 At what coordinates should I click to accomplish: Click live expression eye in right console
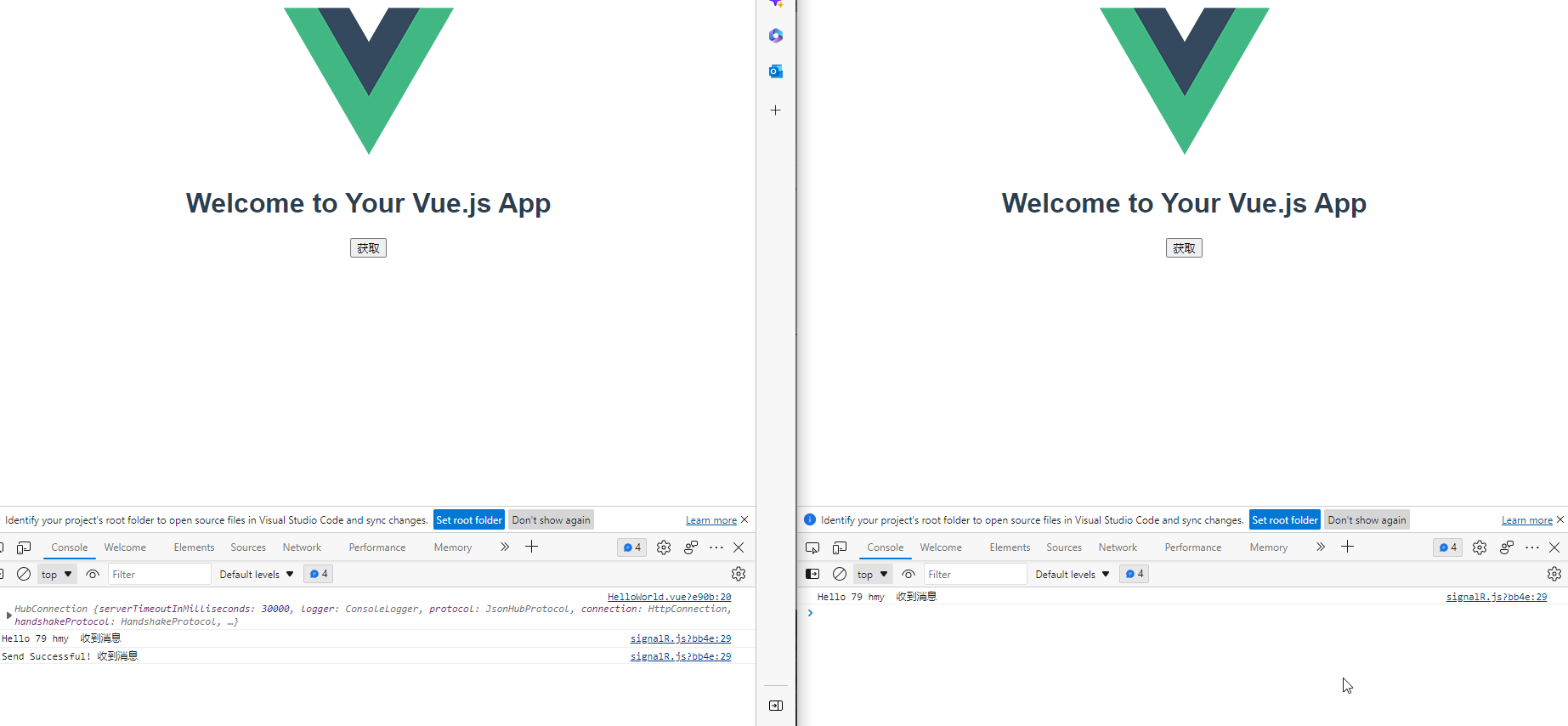(909, 574)
